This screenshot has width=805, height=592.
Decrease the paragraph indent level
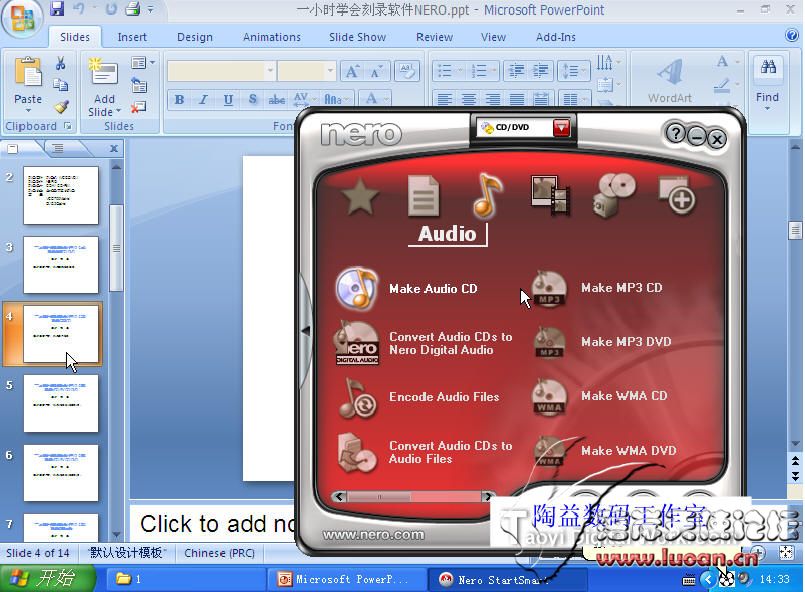pos(516,71)
